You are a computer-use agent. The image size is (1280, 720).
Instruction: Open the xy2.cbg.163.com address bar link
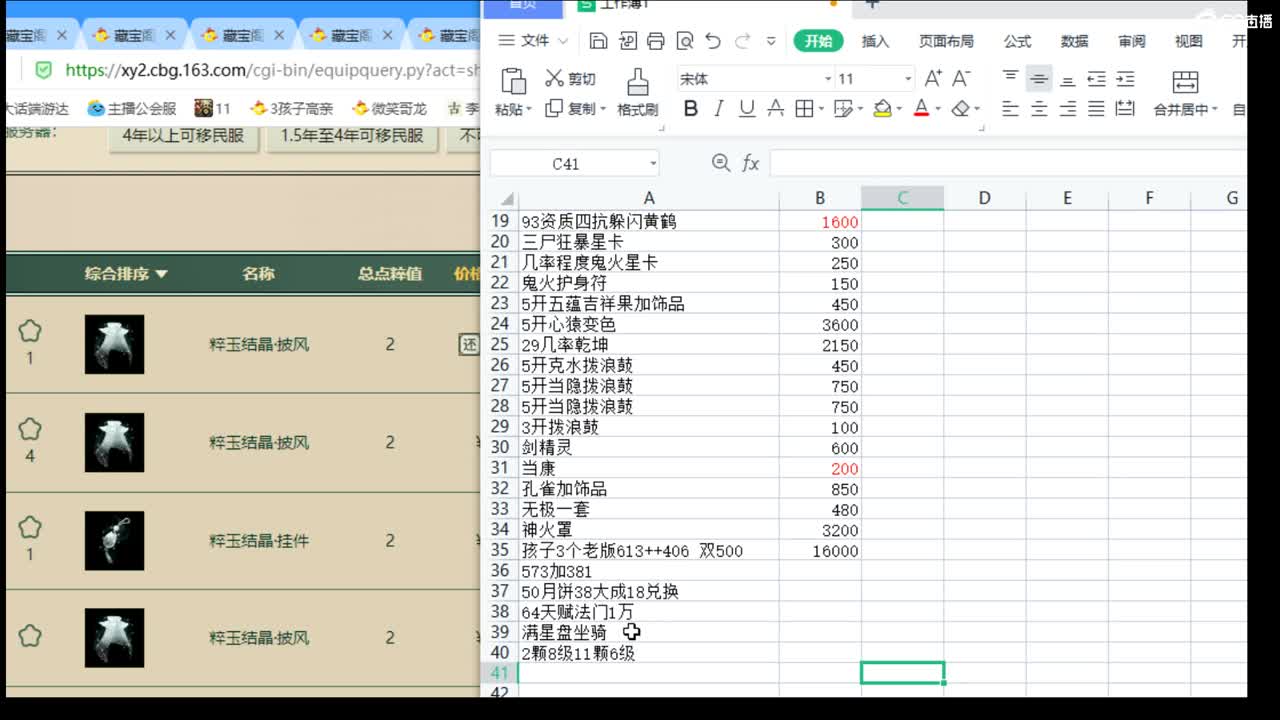(180, 72)
